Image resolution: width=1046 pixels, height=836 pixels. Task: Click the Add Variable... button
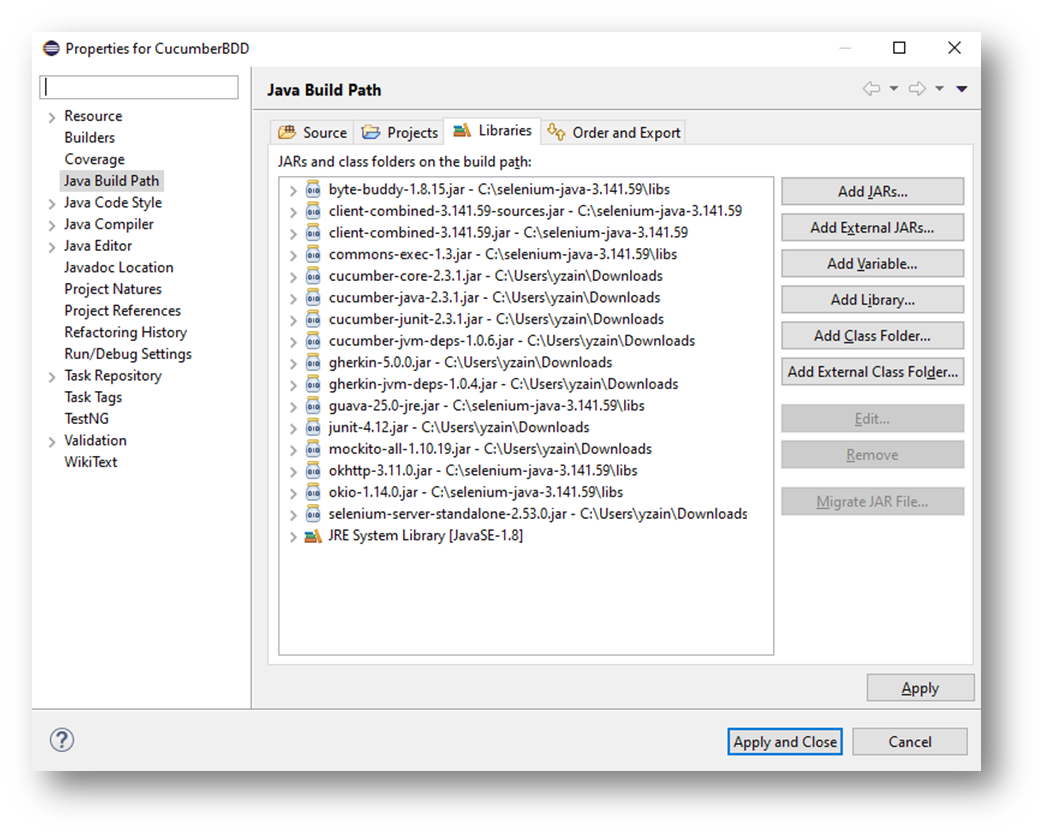873,264
